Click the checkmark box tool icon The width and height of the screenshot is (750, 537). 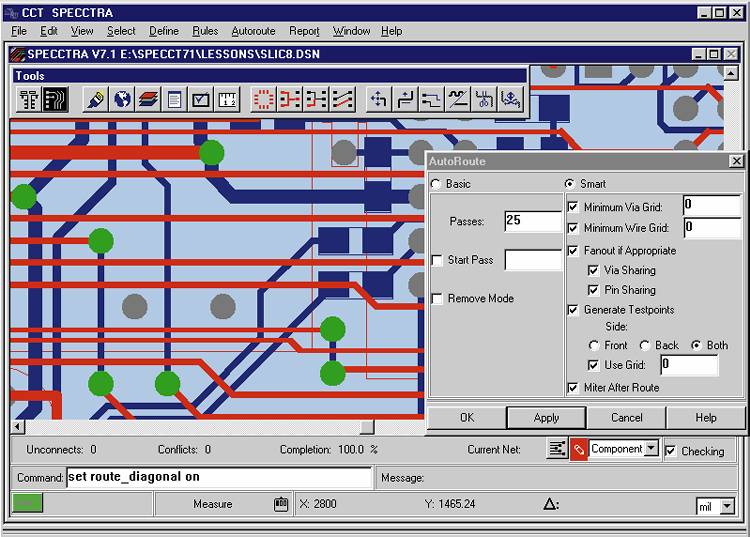tap(201, 99)
